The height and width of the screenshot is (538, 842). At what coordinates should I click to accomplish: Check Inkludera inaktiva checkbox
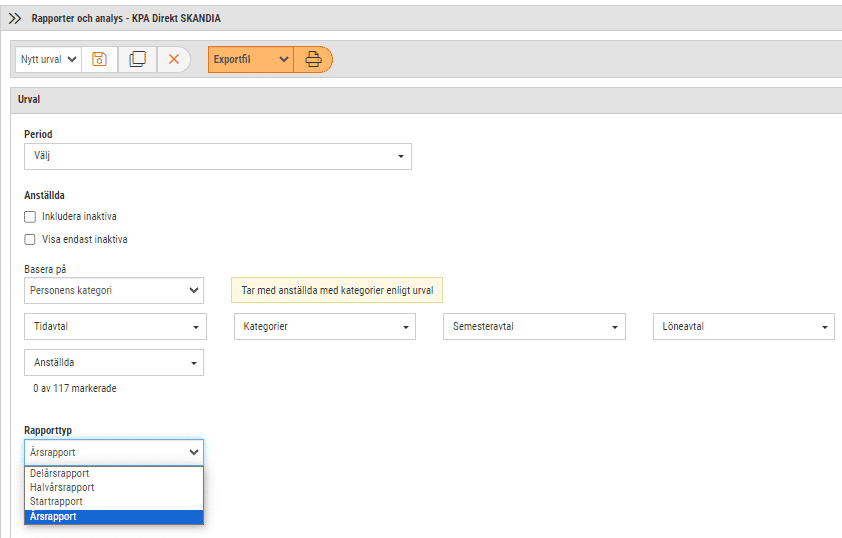[30, 217]
